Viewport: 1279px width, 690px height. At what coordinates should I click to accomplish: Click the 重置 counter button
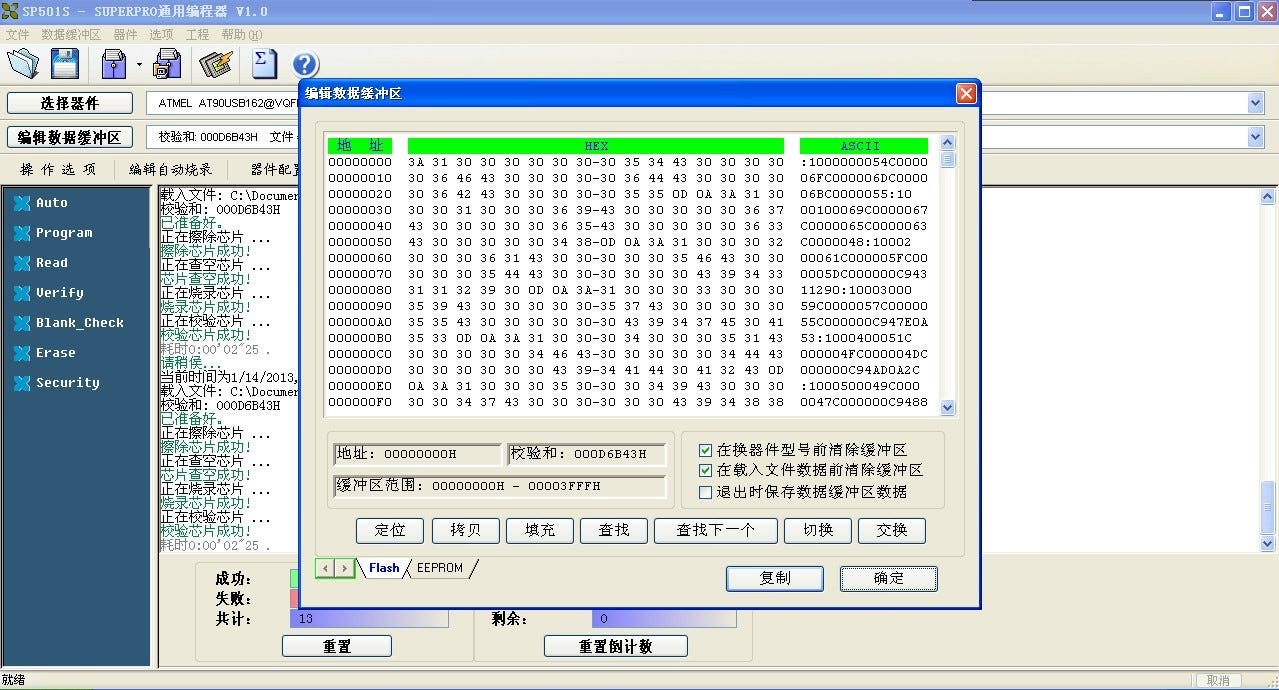[x=337, y=646]
